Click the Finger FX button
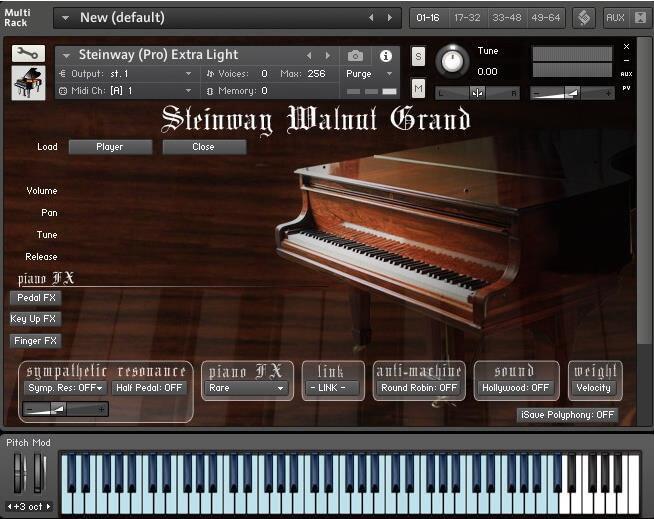 [x=35, y=341]
